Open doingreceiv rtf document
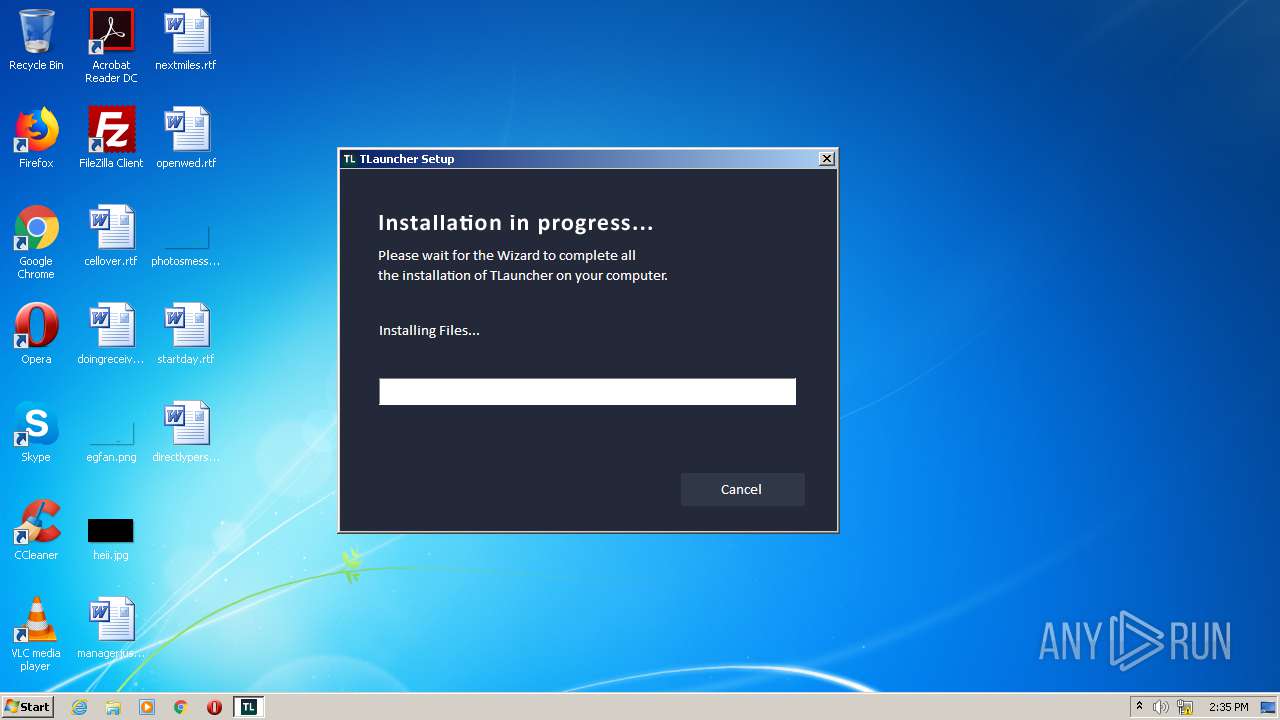The height and width of the screenshot is (720, 1280). click(x=111, y=334)
